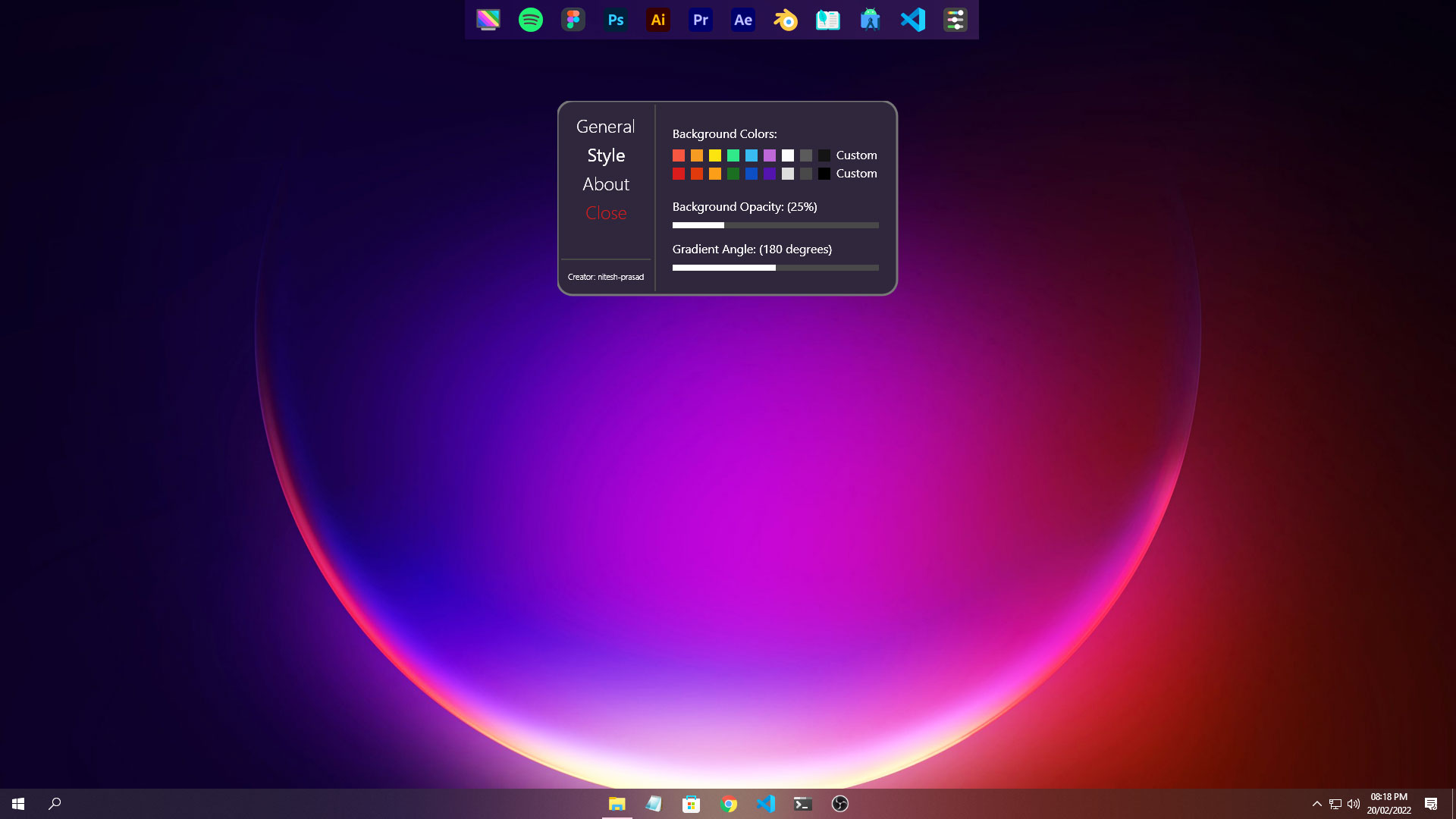
Task: Open Spotify application
Action: 529,19
